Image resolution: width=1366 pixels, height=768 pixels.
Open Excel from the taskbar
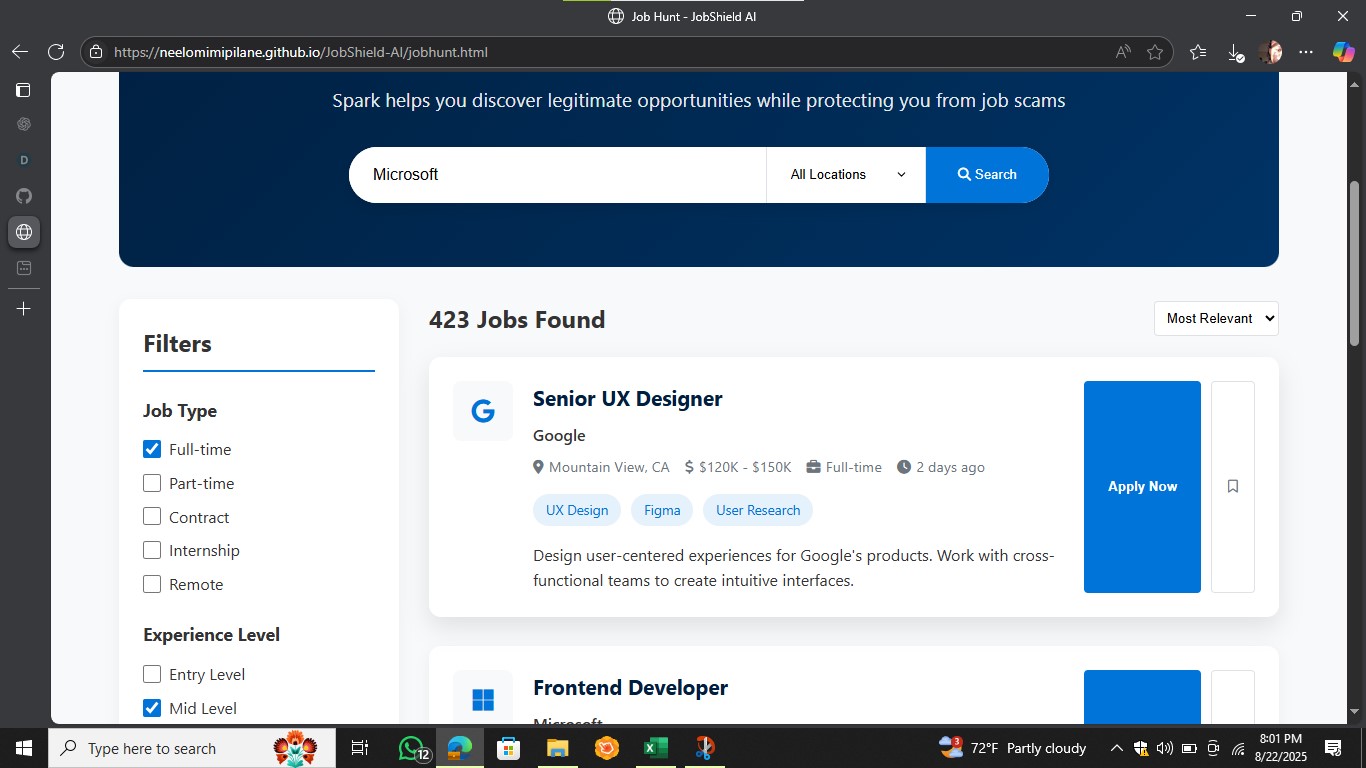coord(655,748)
